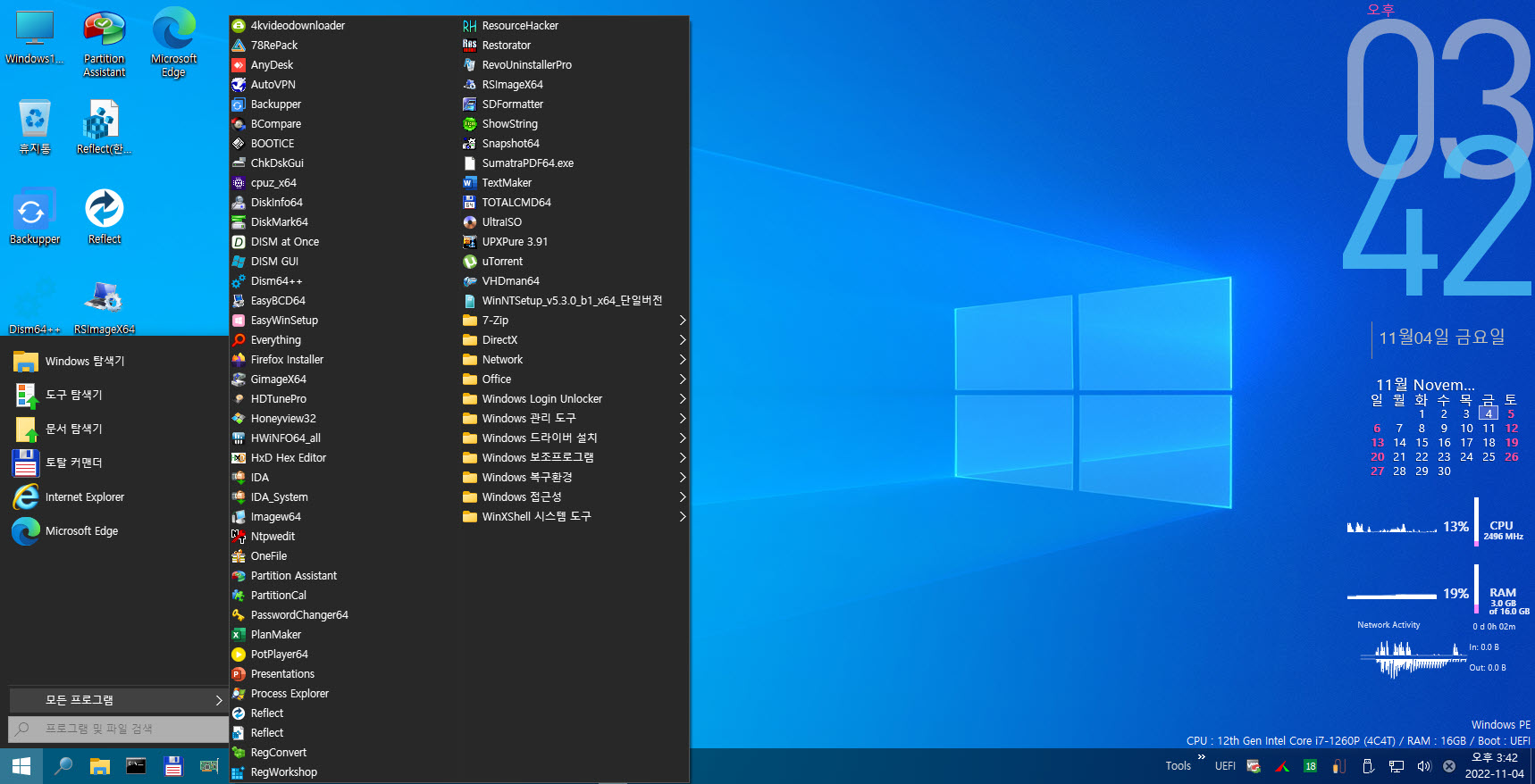Launch Backupper from the desktop
Image resolution: width=1535 pixels, height=784 pixels.
coord(35,216)
